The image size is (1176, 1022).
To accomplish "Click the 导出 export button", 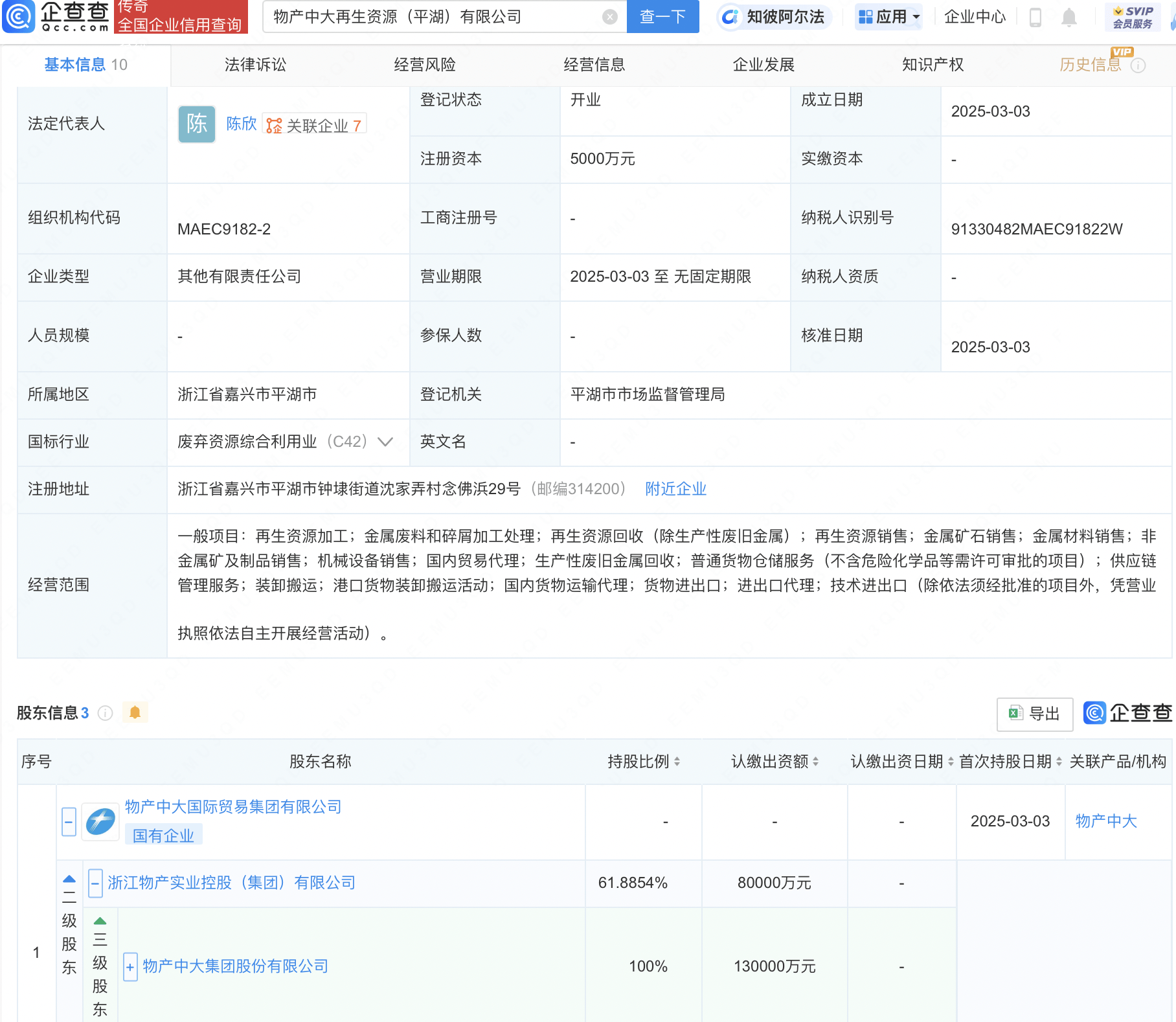I will pos(1034,714).
